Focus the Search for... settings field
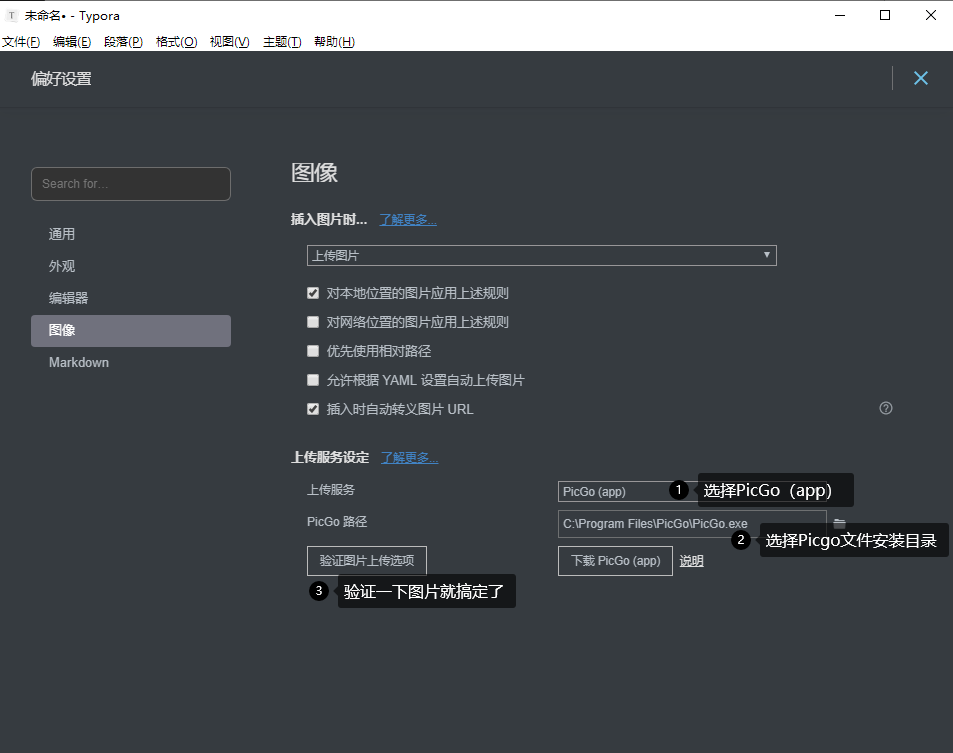The width and height of the screenshot is (953, 753). click(131, 184)
